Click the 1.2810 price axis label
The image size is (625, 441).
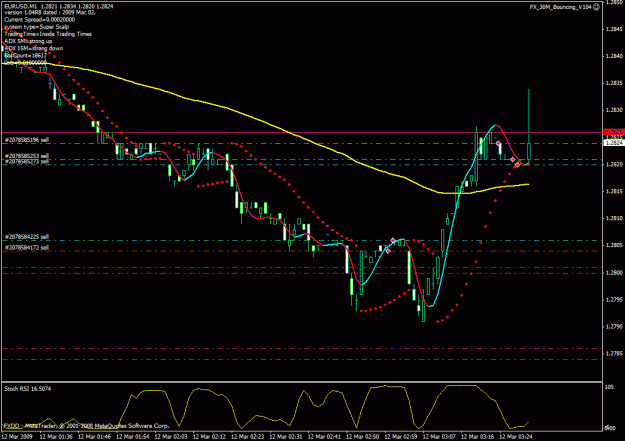[x=613, y=219]
